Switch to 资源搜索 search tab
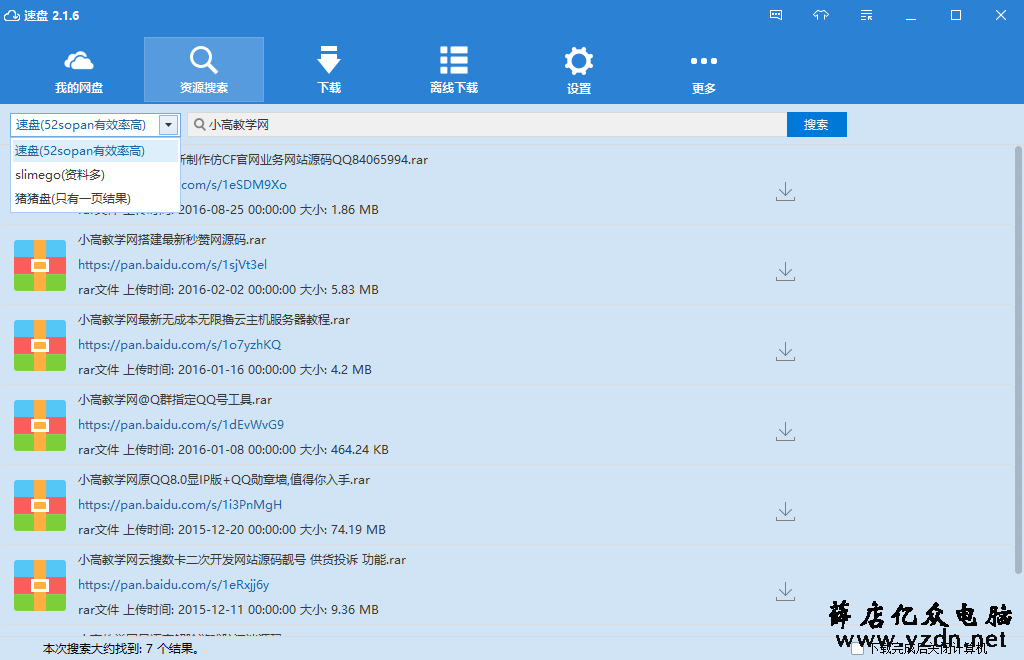The image size is (1024, 660). coord(204,70)
